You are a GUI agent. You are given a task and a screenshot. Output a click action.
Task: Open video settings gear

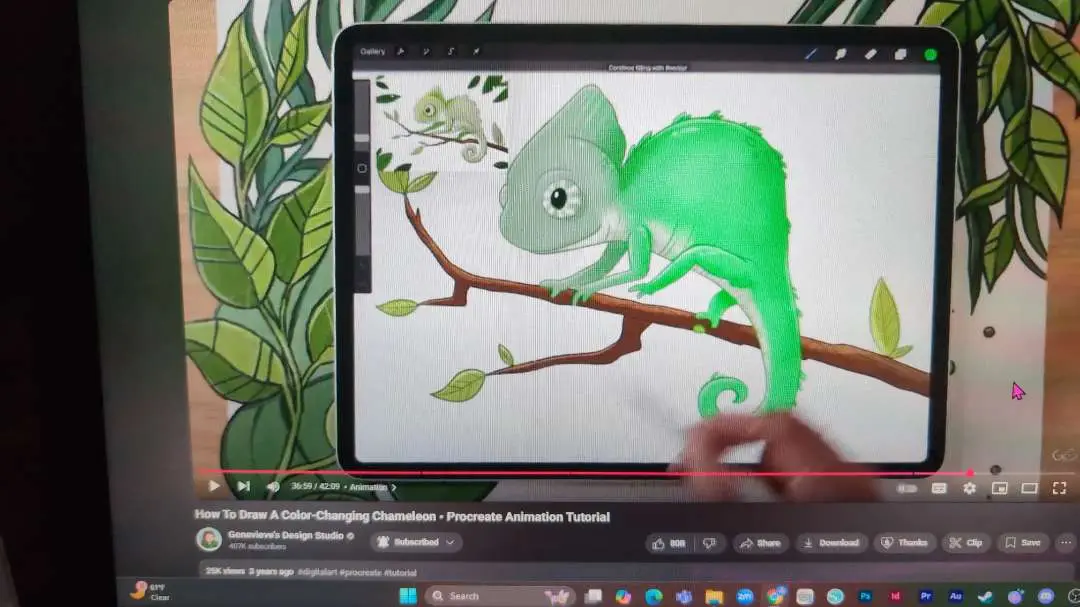point(969,488)
